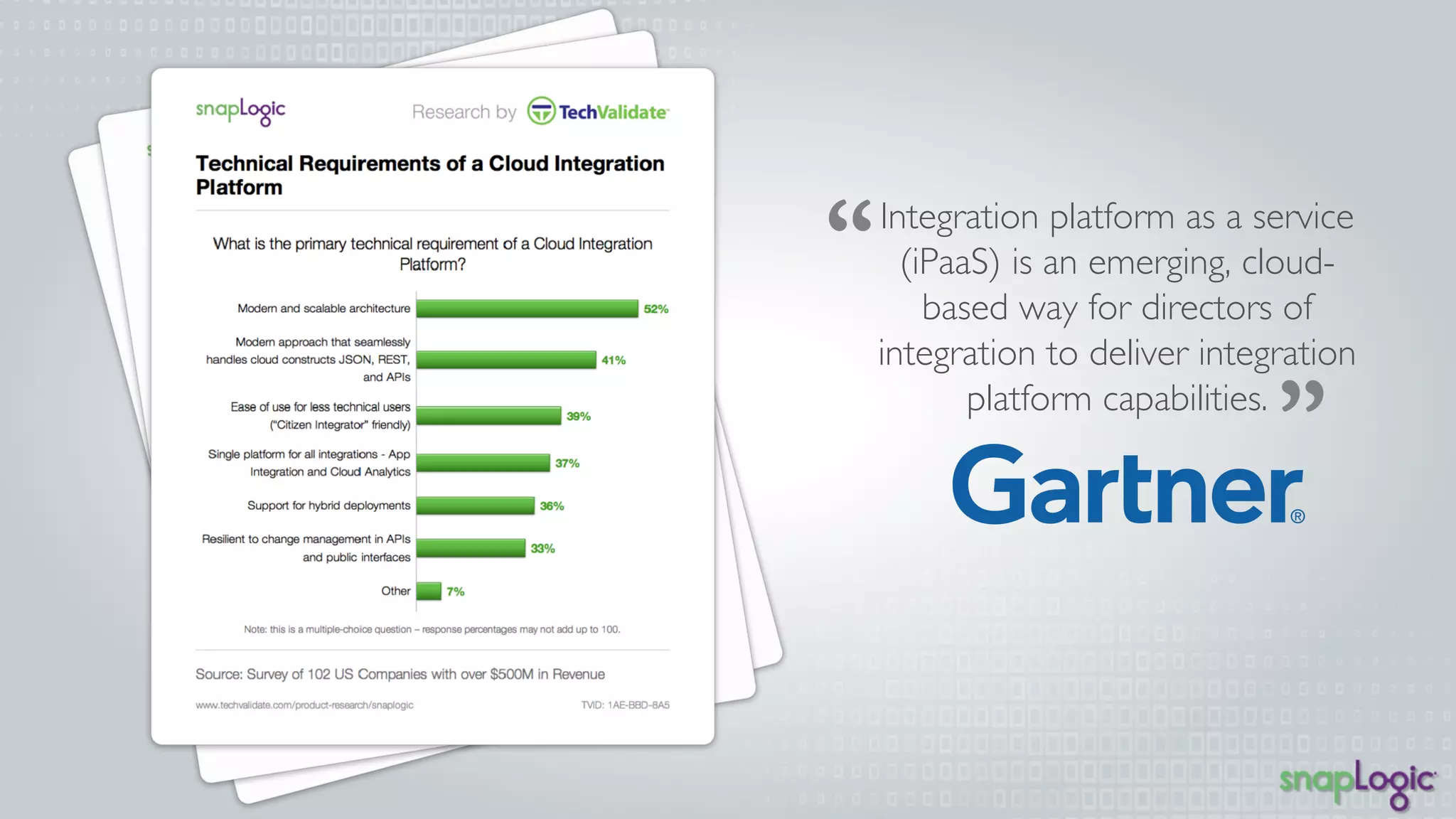Viewport: 1456px width, 819px height.
Task: Click the "TVID: 1AE-BBD-8A5" identifier
Action: pyautogui.click(x=626, y=705)
